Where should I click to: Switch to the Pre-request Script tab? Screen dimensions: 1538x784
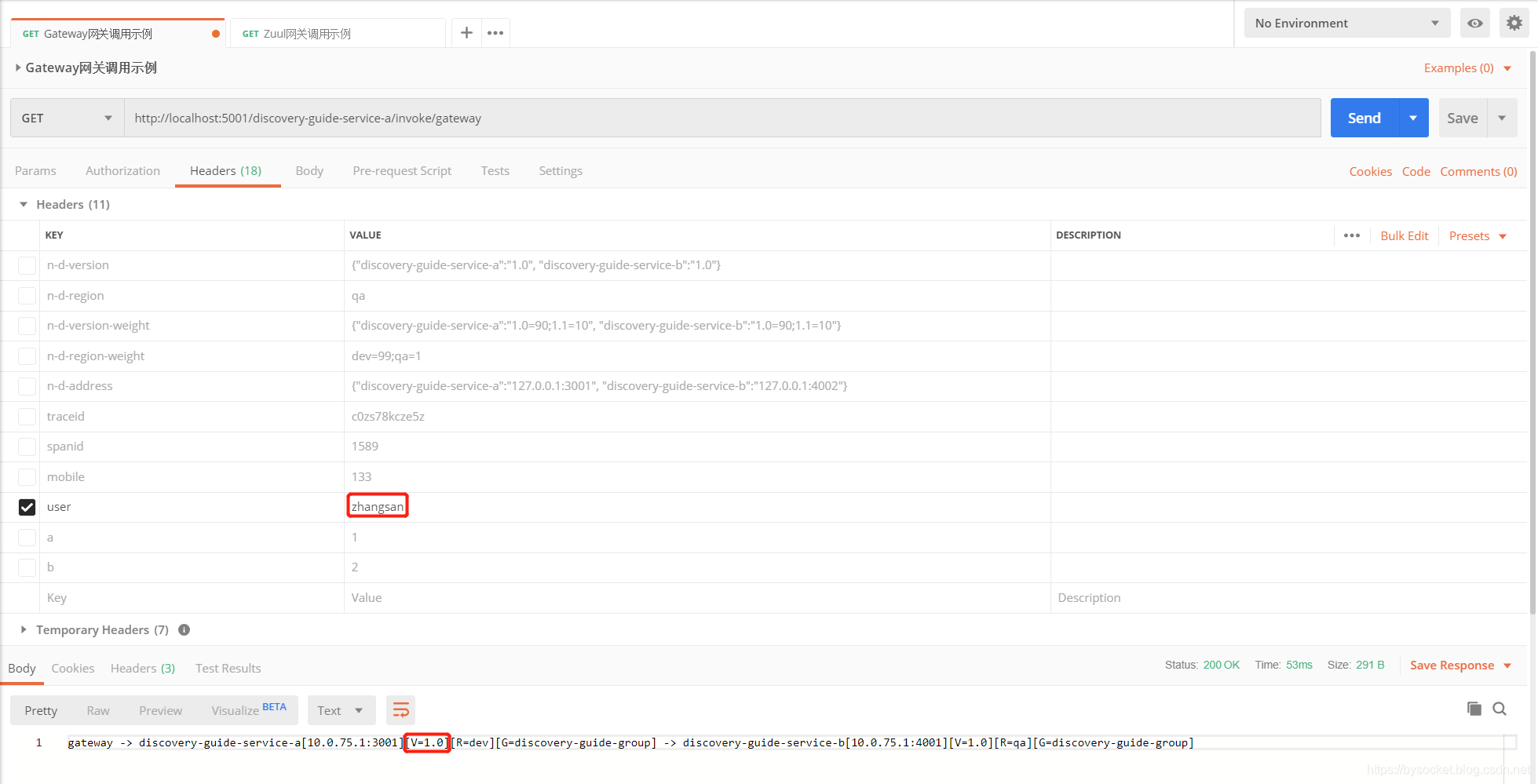[402, 170]
